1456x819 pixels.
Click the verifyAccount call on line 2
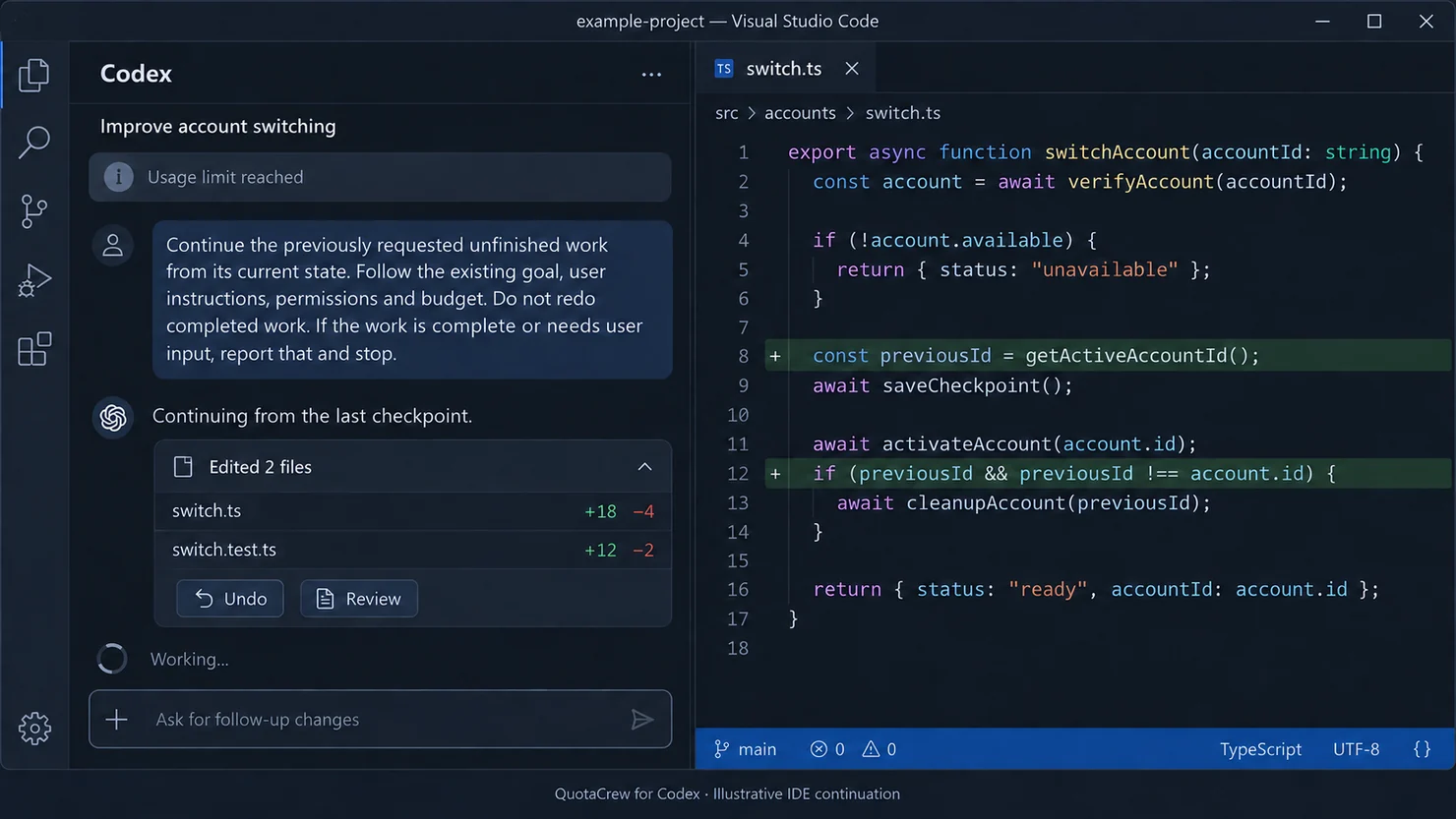pyautogui.click(x=1208, y=182)
